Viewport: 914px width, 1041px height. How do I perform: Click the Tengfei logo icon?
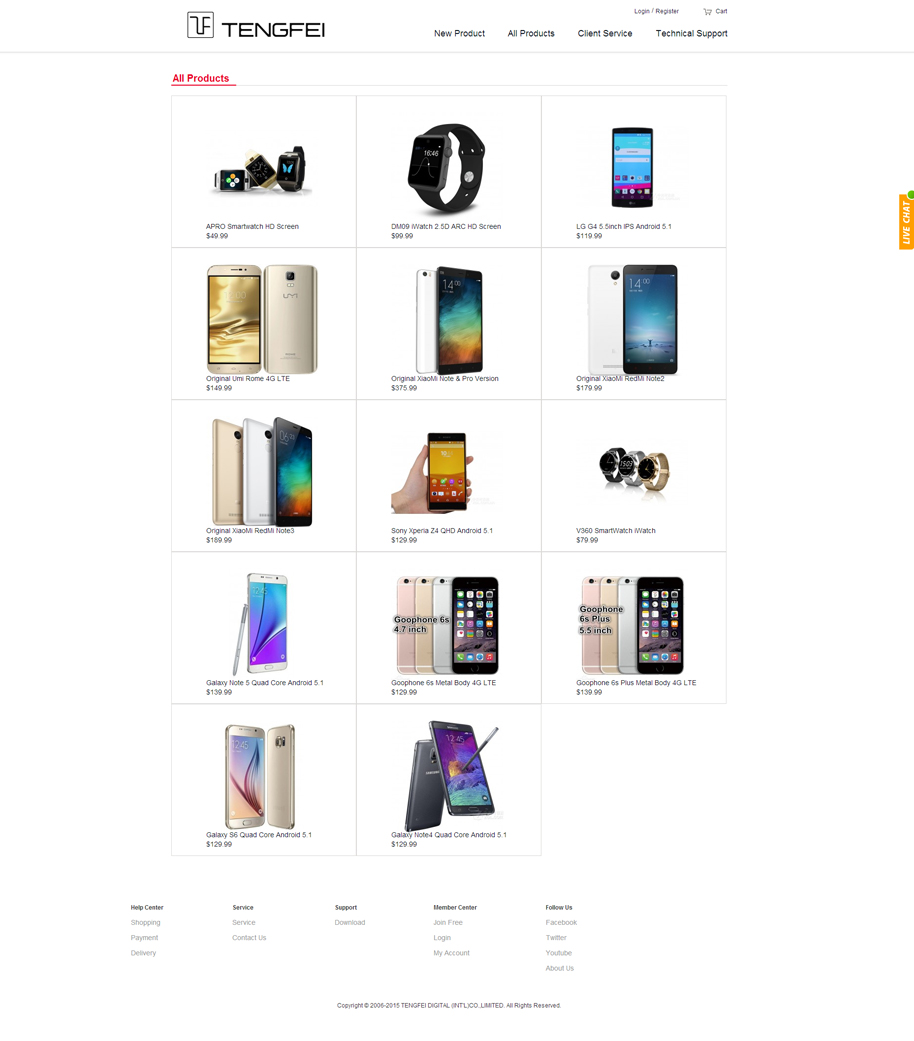click(x=200, y=25)
